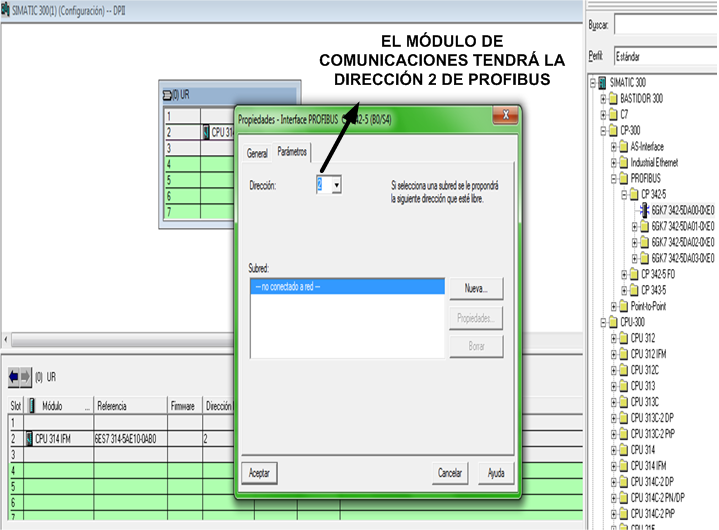Click the CP 343-5 folder icon
Screen dimensions: 719x530
point(634,290)
